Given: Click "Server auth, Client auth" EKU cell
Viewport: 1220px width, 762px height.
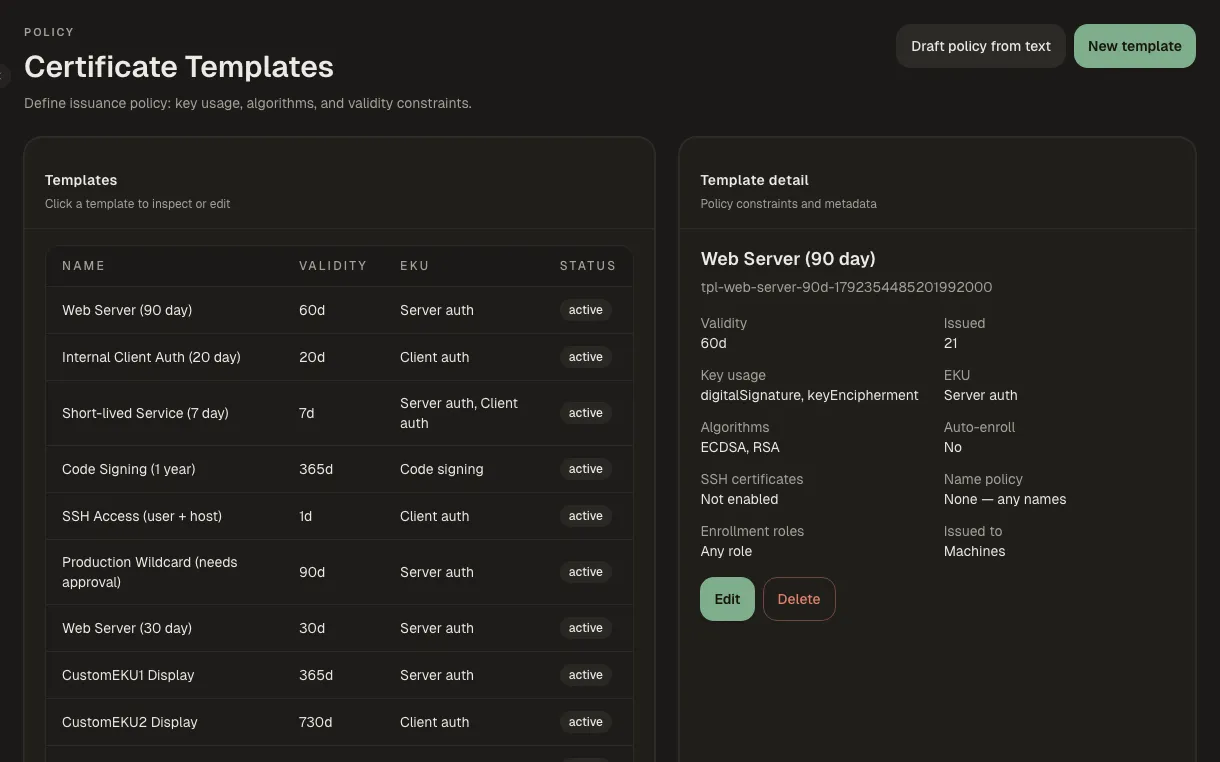Looking at the screenshot, I should (x=459, y=413).
